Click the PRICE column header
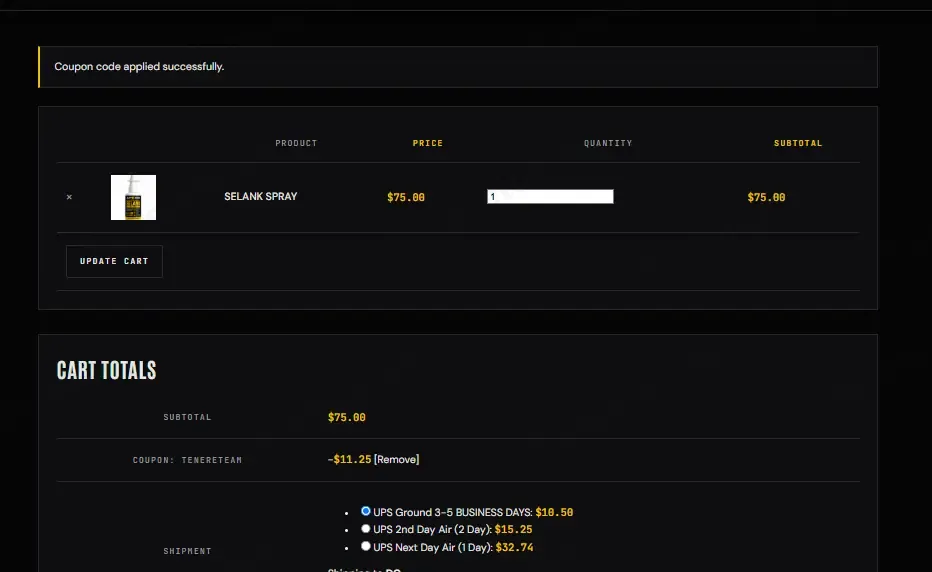This screenshot has width=932, height=572. (x=428, y=143)
